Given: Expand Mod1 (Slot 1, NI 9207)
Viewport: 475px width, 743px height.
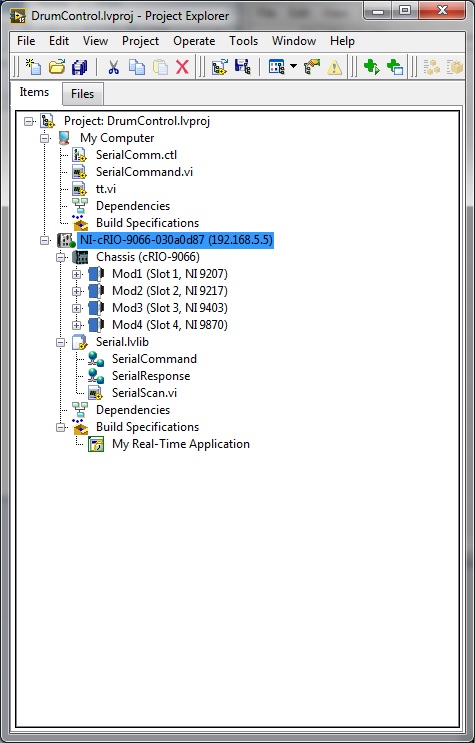Looking at the screenshot, I should [76, 274].
